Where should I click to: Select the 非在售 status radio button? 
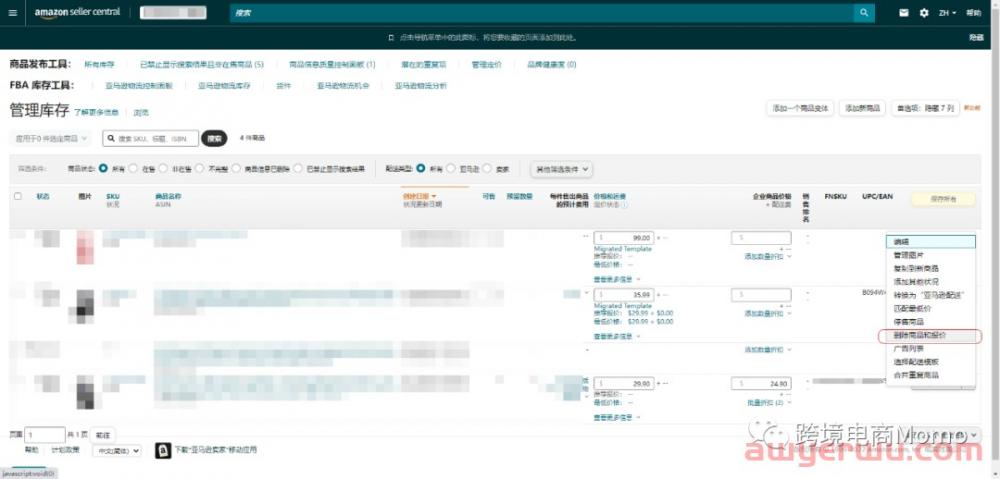(x=163, y=169)
